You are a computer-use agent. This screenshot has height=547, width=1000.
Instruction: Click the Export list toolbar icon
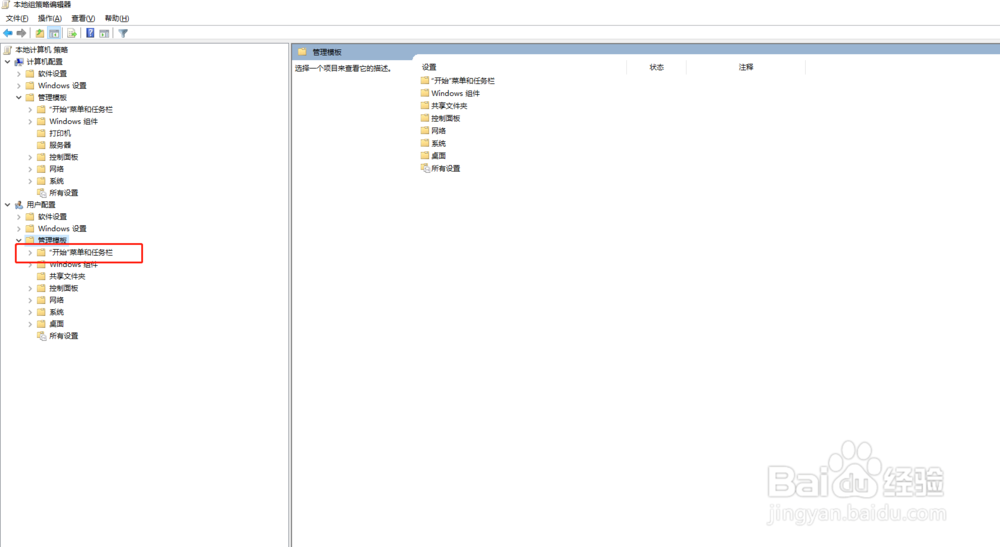[71, 33]
